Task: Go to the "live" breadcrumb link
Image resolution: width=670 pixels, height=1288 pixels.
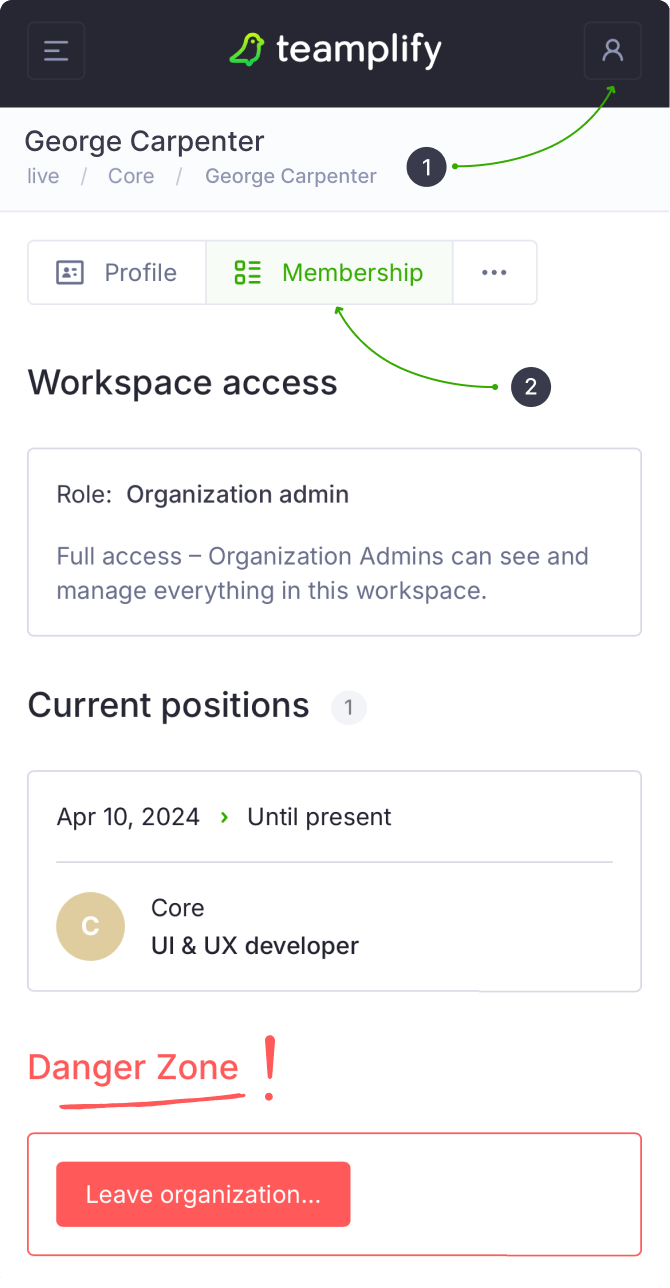Action: (42, 177)
